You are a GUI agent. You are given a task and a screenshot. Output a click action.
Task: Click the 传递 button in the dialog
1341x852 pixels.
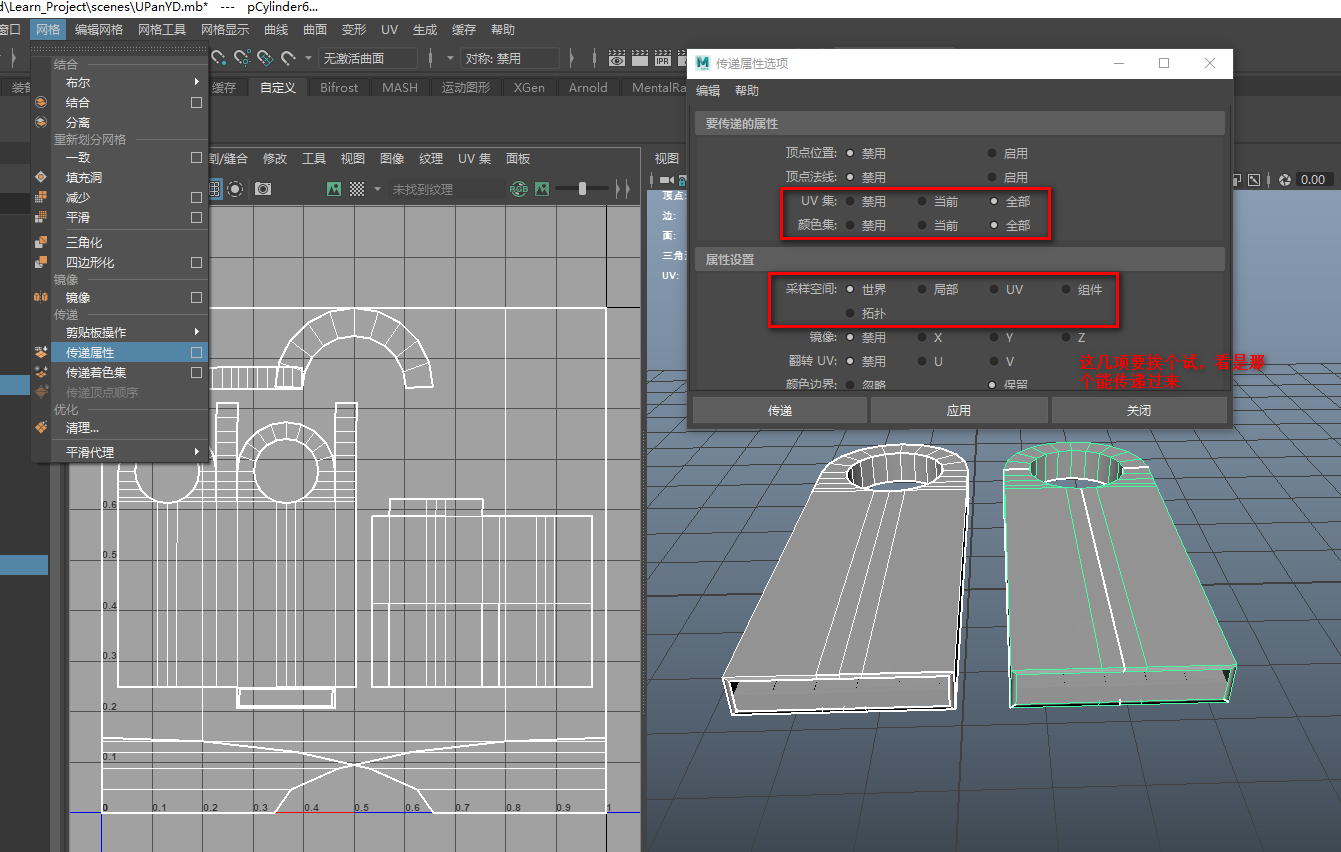[x=780, y=410]
